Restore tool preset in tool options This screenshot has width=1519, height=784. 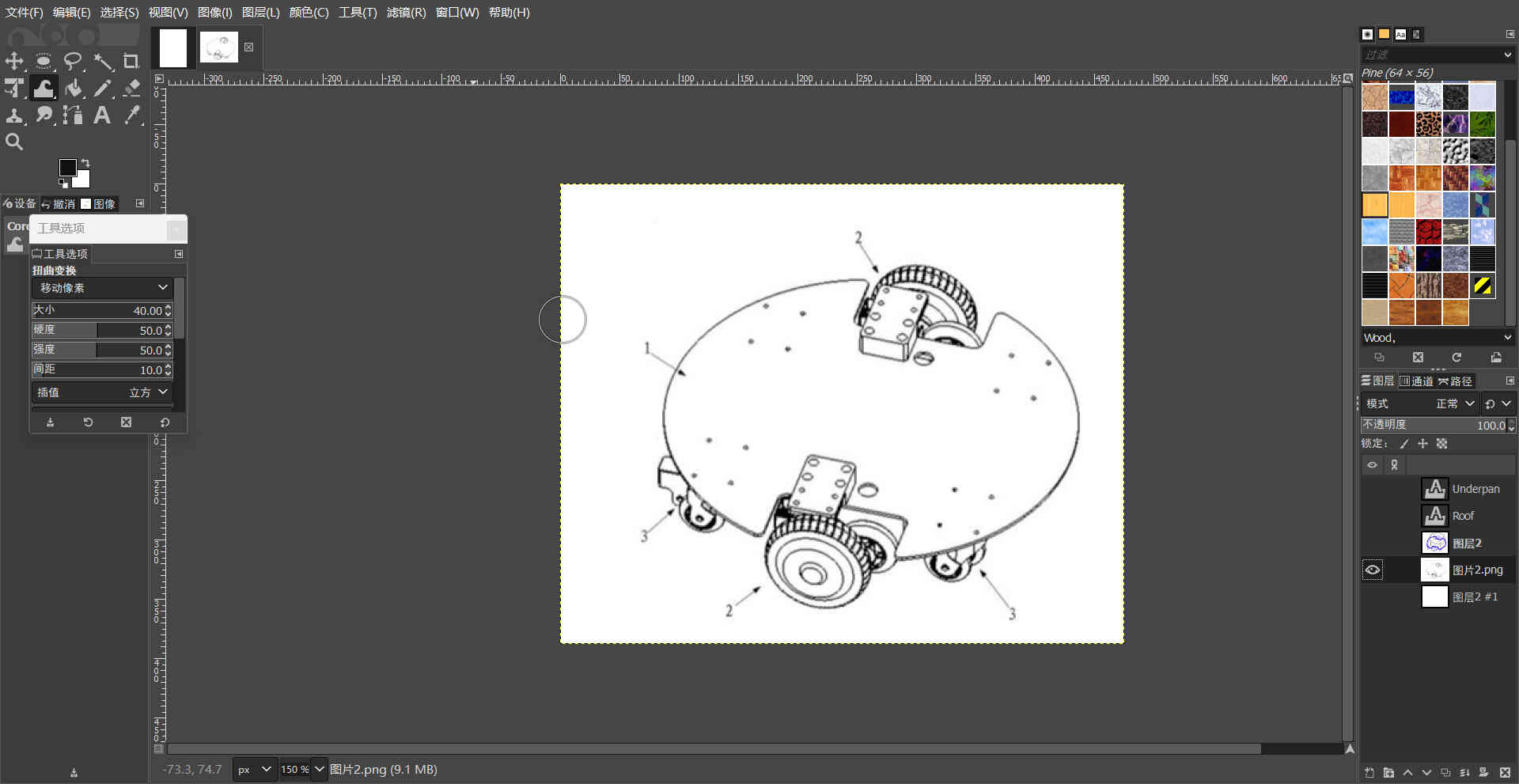tap(88, 422)
